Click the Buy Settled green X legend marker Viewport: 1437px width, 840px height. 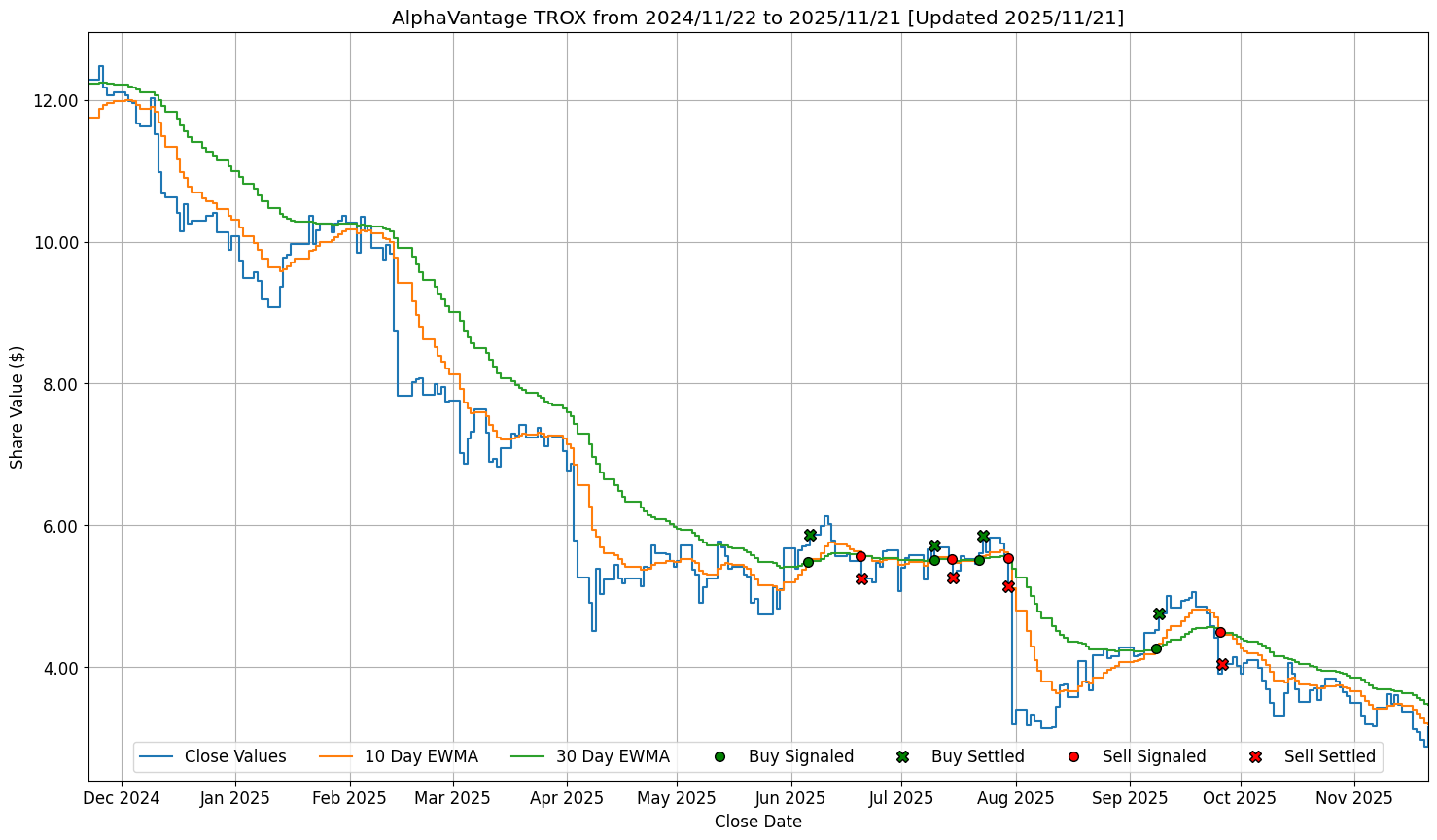(902, 756)
